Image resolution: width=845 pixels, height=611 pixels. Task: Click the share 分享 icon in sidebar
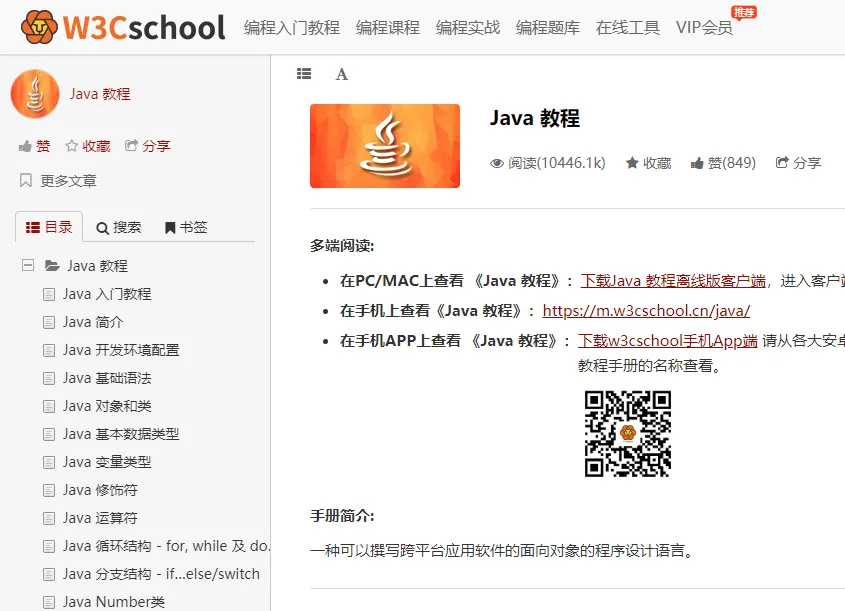pyautogui.click(x=131, y=145)
